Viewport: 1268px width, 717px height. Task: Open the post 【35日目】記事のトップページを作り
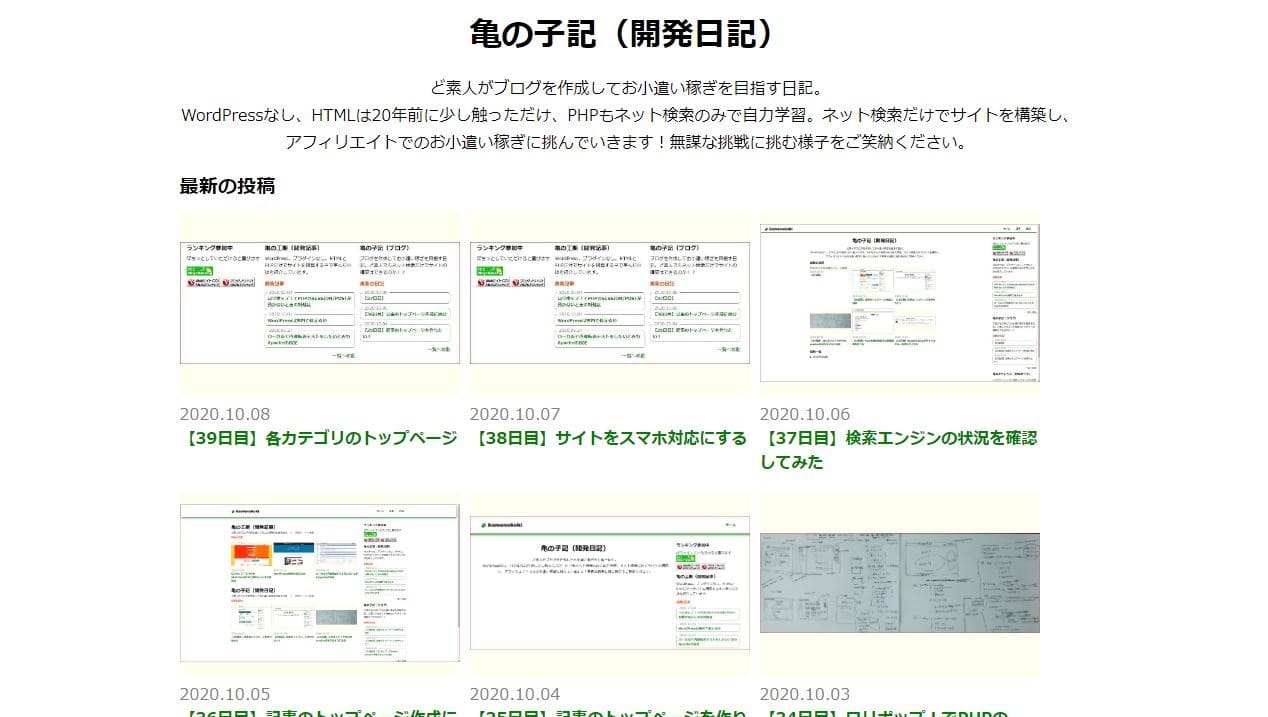(611, 712)
